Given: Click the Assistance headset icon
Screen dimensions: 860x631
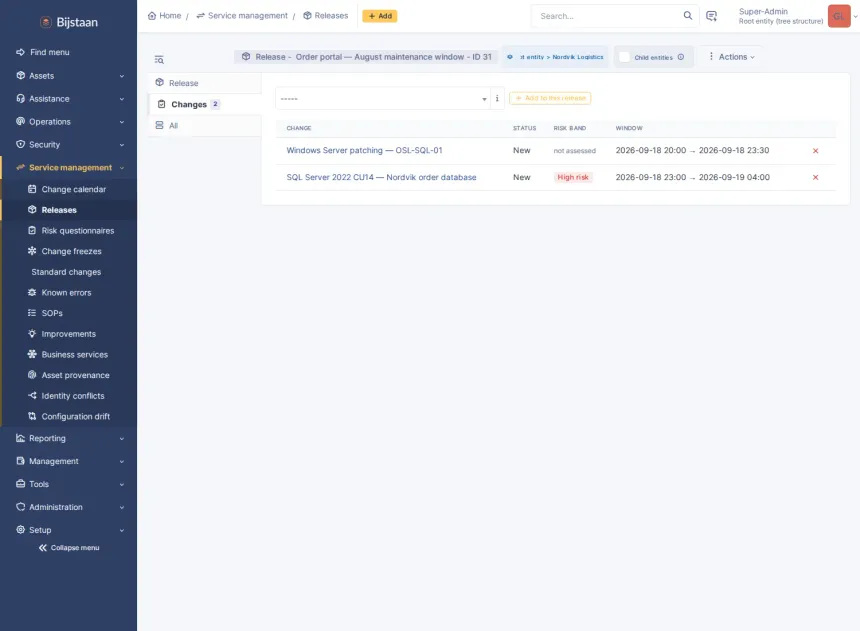Looking at the screenshot, I should 20,98.
